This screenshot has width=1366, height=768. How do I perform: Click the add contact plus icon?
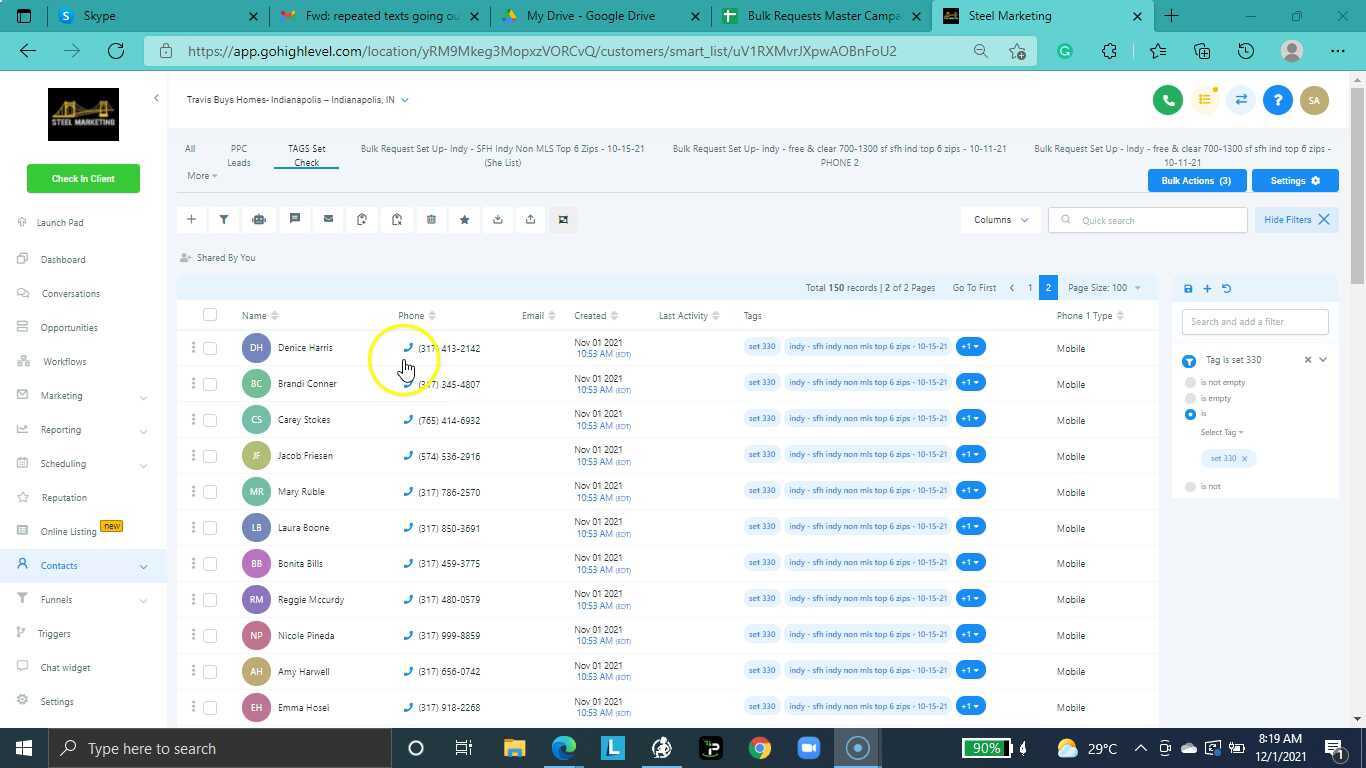(191, 220)
